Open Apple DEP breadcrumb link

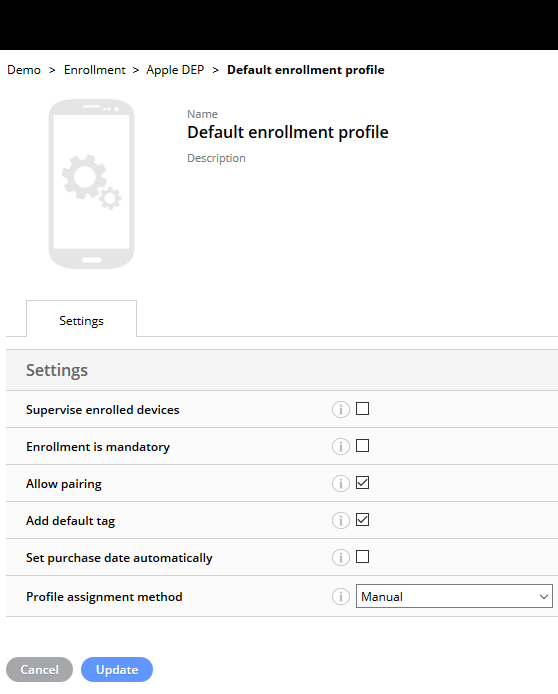(x=175, y=70)
